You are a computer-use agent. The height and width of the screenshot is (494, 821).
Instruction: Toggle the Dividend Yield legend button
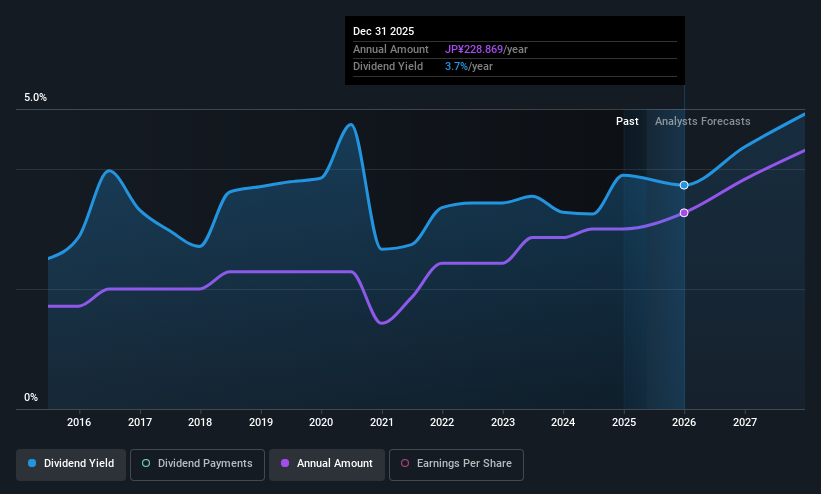coord(71,464)
